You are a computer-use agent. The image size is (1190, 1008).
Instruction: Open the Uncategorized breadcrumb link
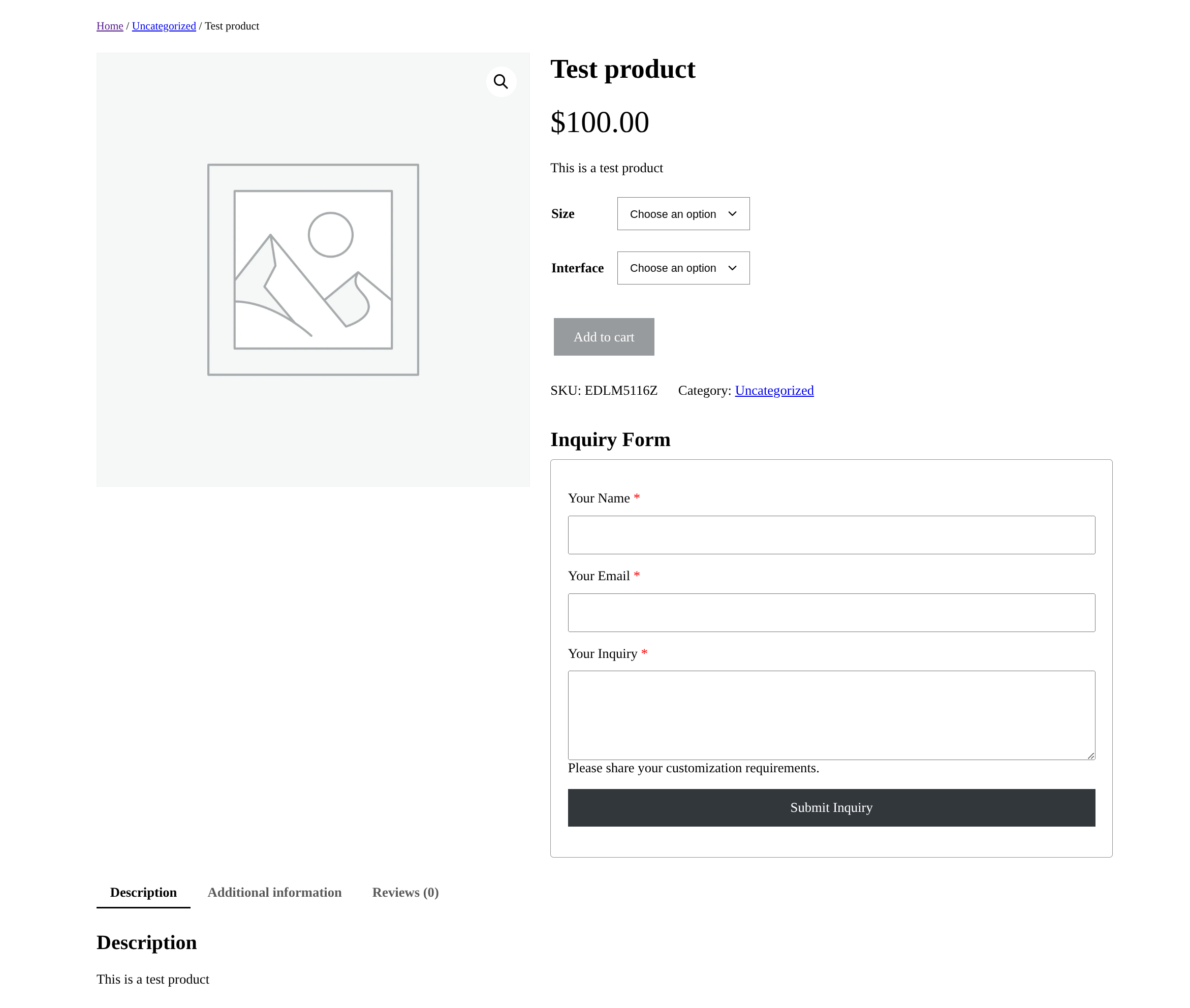click(x=164, y=26)
